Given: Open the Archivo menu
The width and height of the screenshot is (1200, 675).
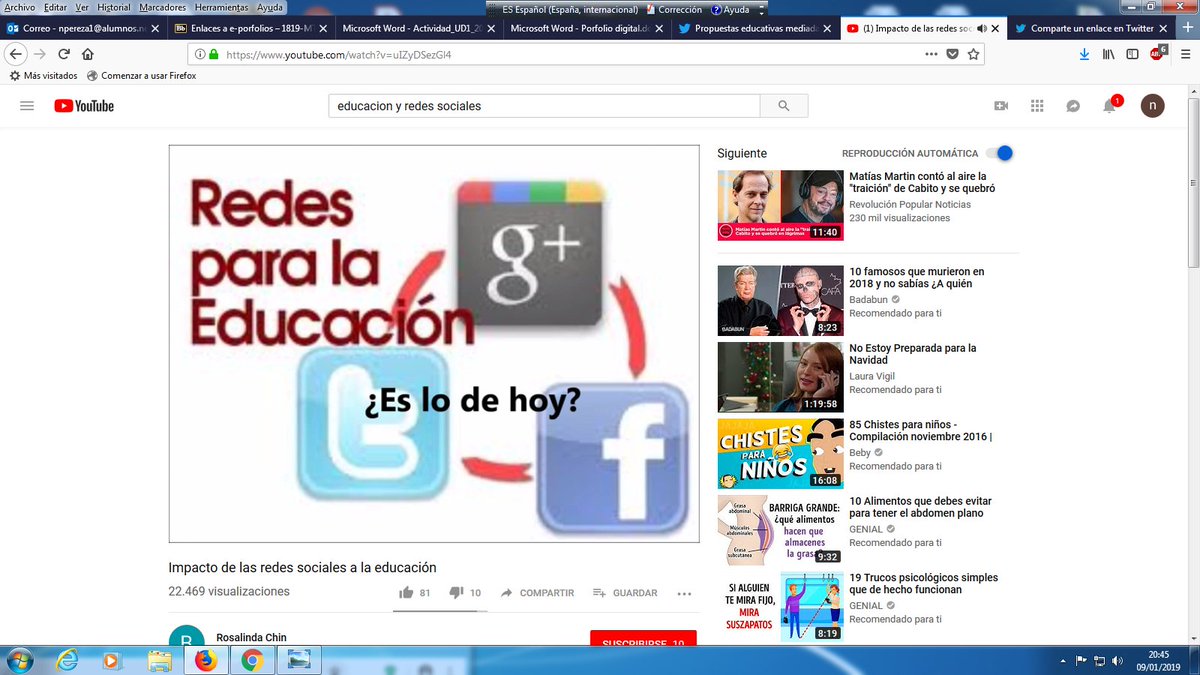Looking at the screenshot, I should 20,8.
